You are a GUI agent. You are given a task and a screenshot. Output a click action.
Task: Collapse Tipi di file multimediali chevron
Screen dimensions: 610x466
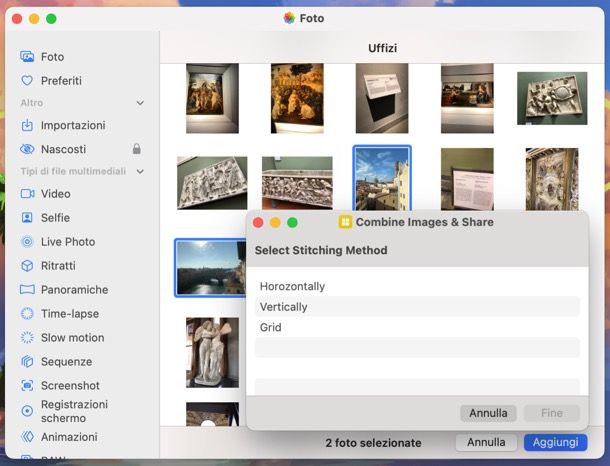140,172
